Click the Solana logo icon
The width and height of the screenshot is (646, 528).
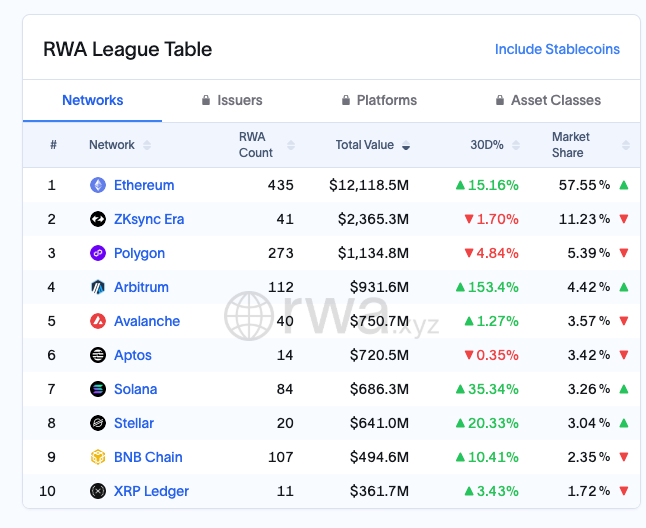(x=98, y=389)
